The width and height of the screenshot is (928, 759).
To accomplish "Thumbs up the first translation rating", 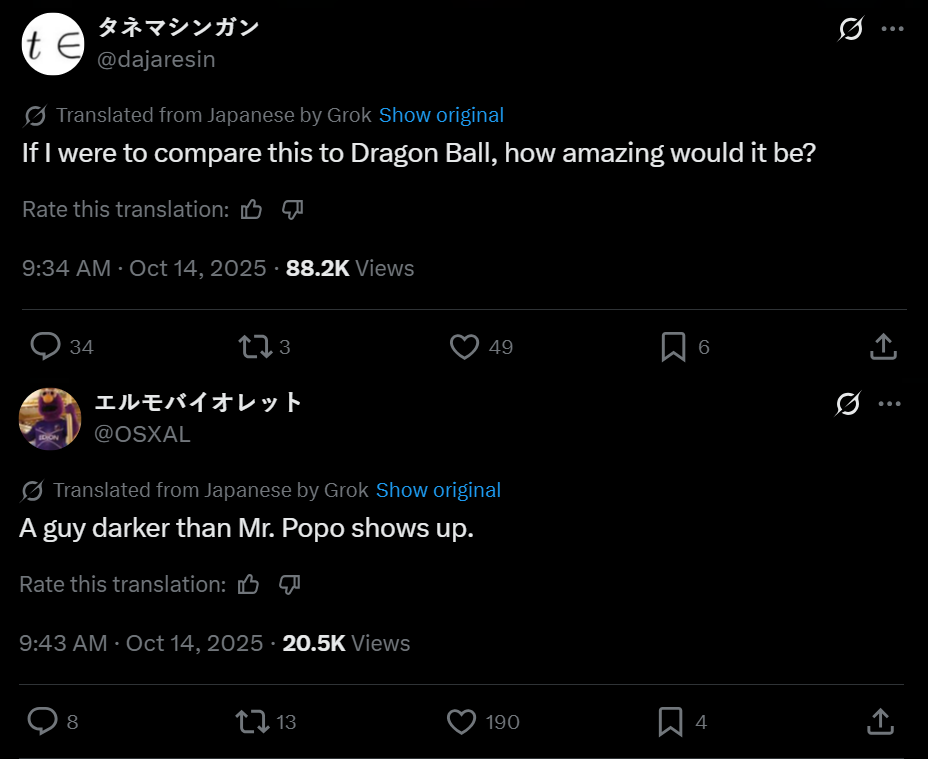I will [x=252, y=209].
